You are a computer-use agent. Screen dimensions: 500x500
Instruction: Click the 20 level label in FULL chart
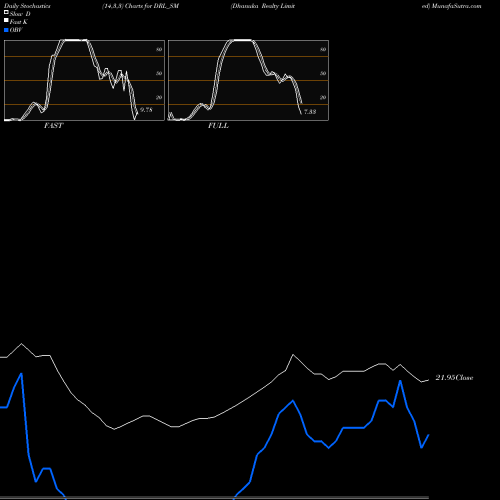(x=323, y=97)
